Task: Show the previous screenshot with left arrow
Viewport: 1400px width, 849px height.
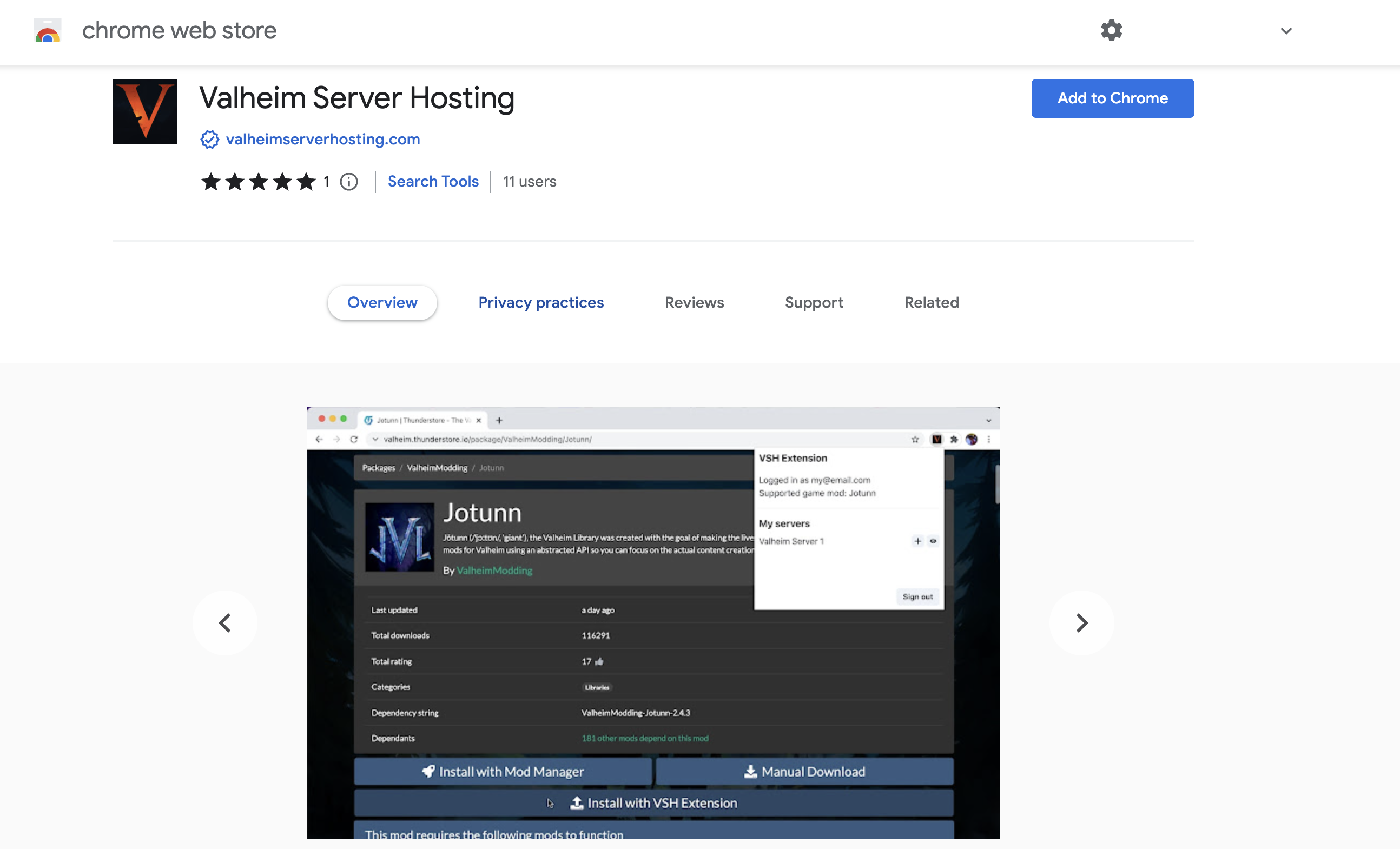Action: click(x=225, y=623)
